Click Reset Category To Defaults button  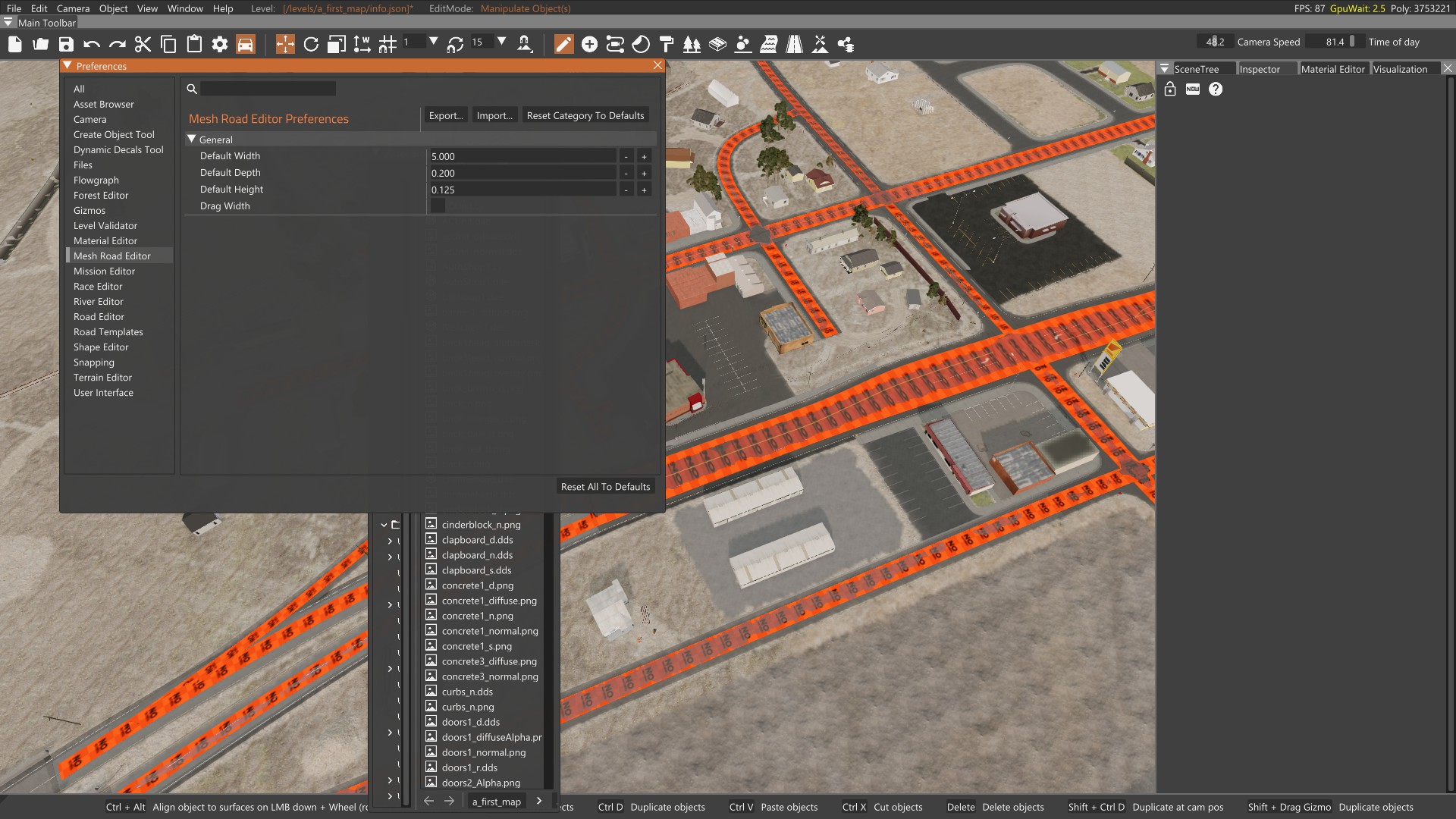(x=585, y=115)
